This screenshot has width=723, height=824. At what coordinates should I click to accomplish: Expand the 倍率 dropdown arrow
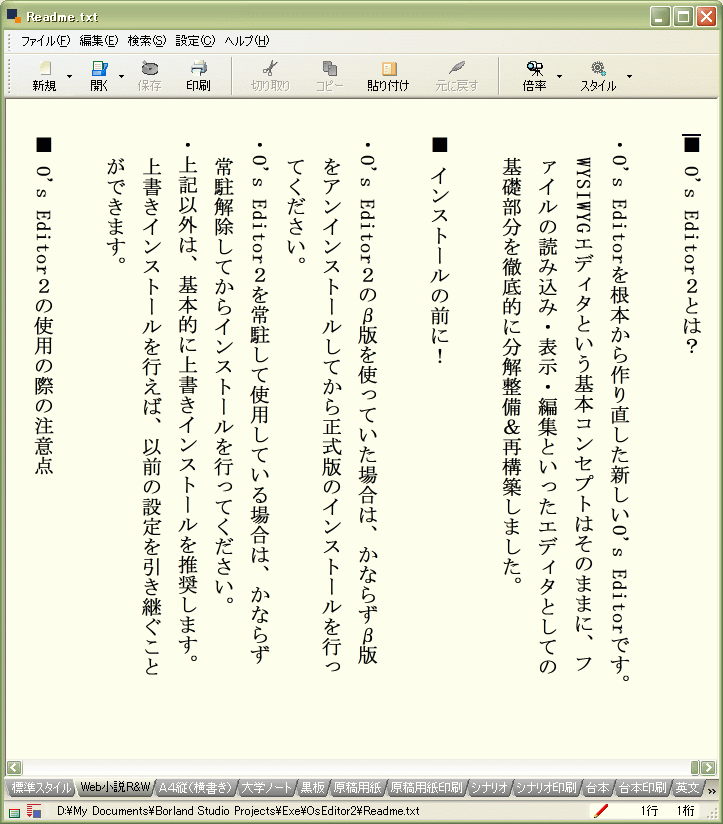point(559,76)
